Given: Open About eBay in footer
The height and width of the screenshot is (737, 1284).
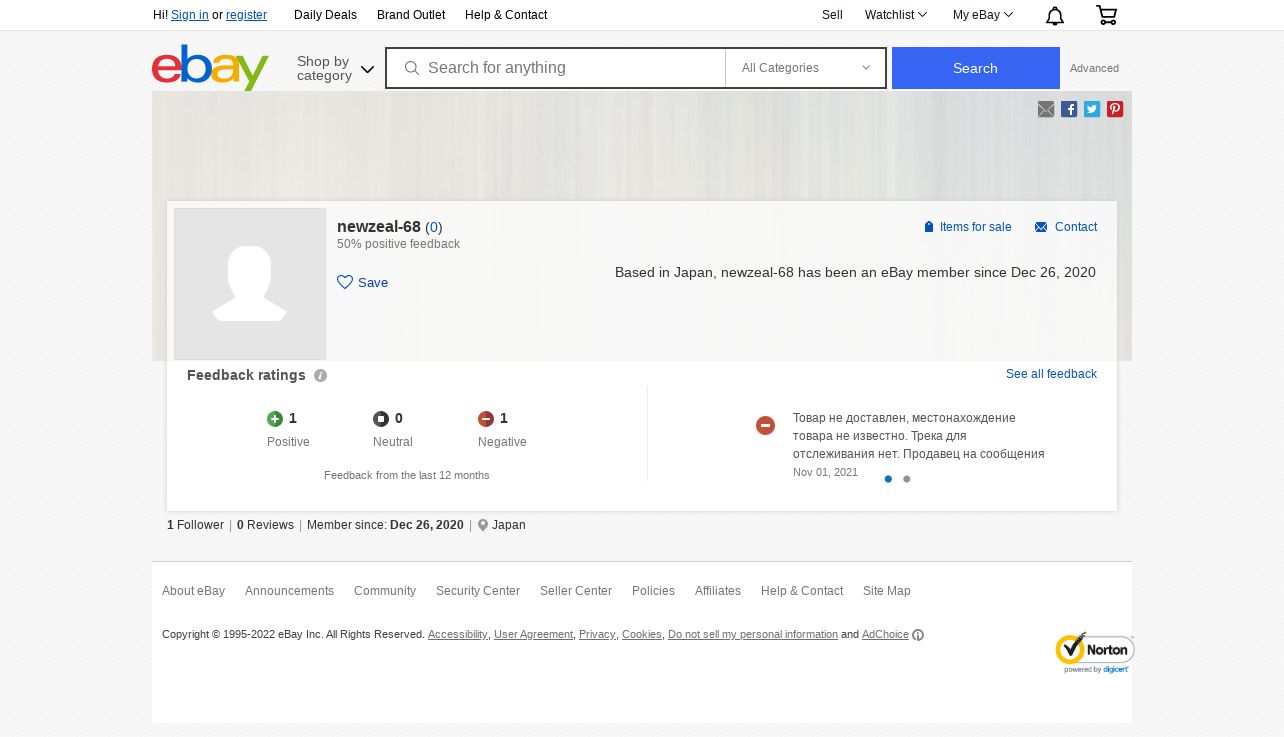Looking at the screenshot, I should tap(193, 591).
